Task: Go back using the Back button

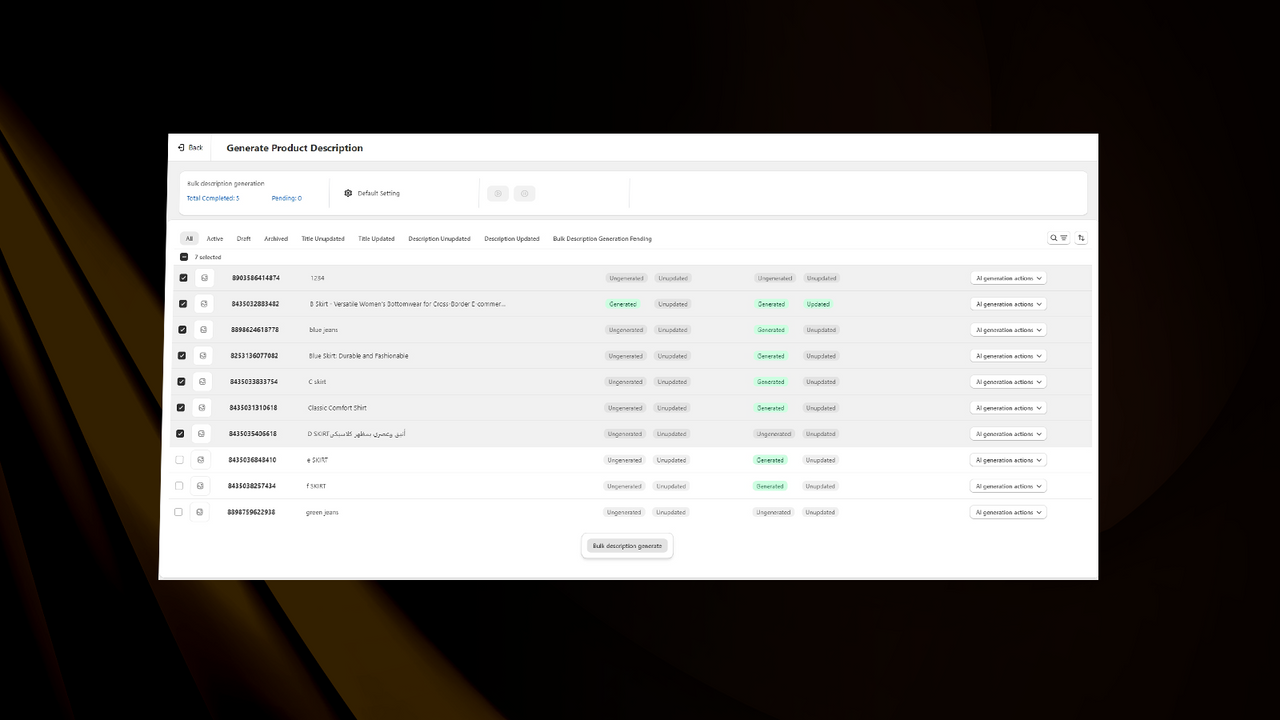Action: [190, 147]
